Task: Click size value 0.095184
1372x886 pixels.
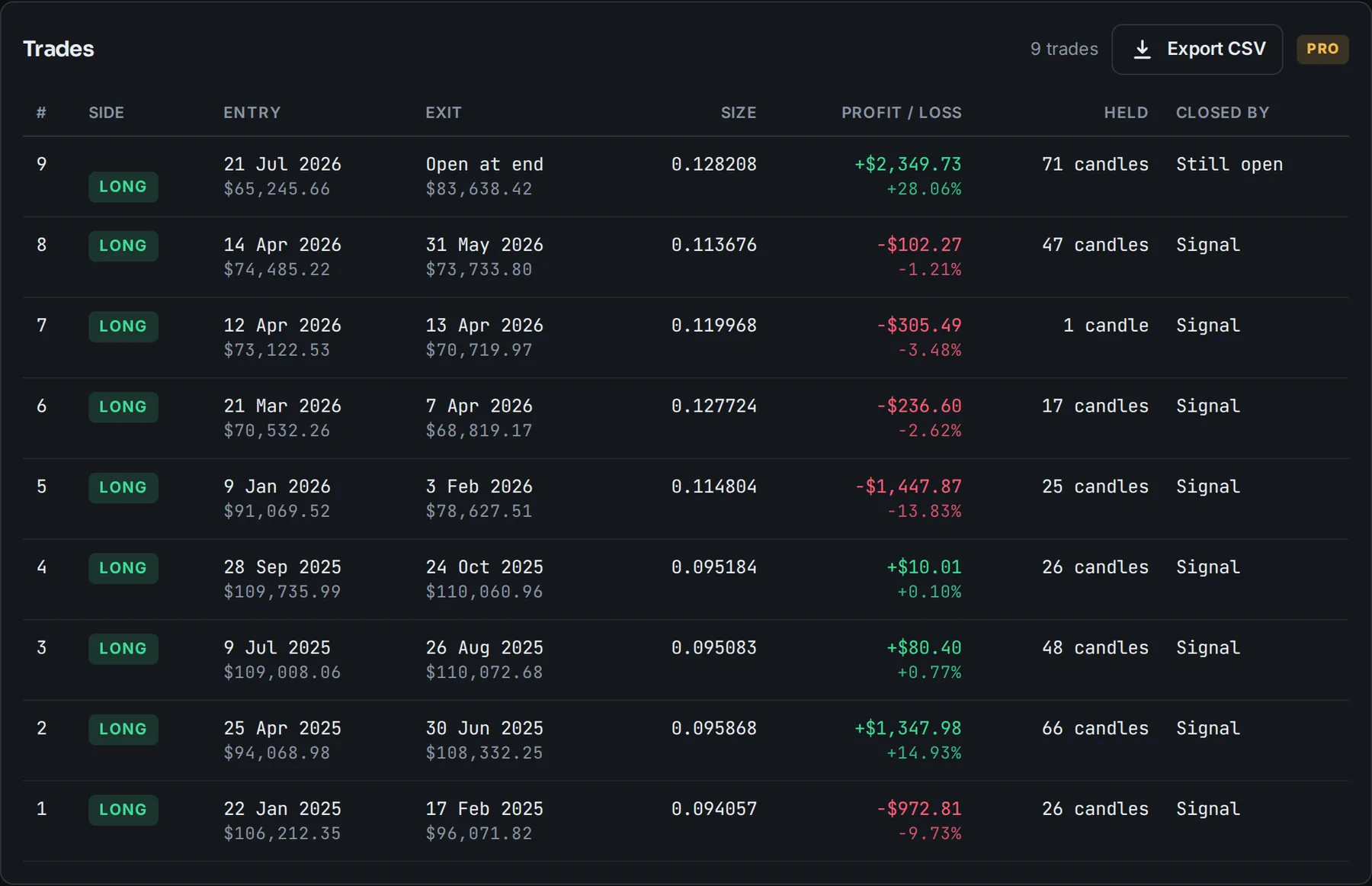Action: coord(713,567)
